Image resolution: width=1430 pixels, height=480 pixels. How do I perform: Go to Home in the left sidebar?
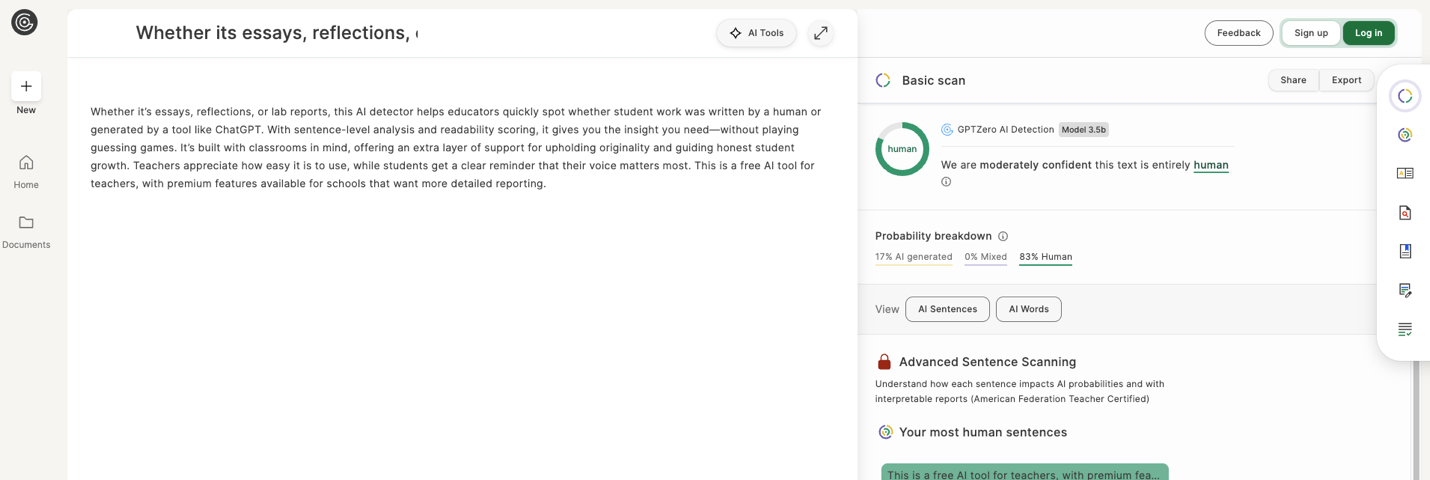pos(26,171)
